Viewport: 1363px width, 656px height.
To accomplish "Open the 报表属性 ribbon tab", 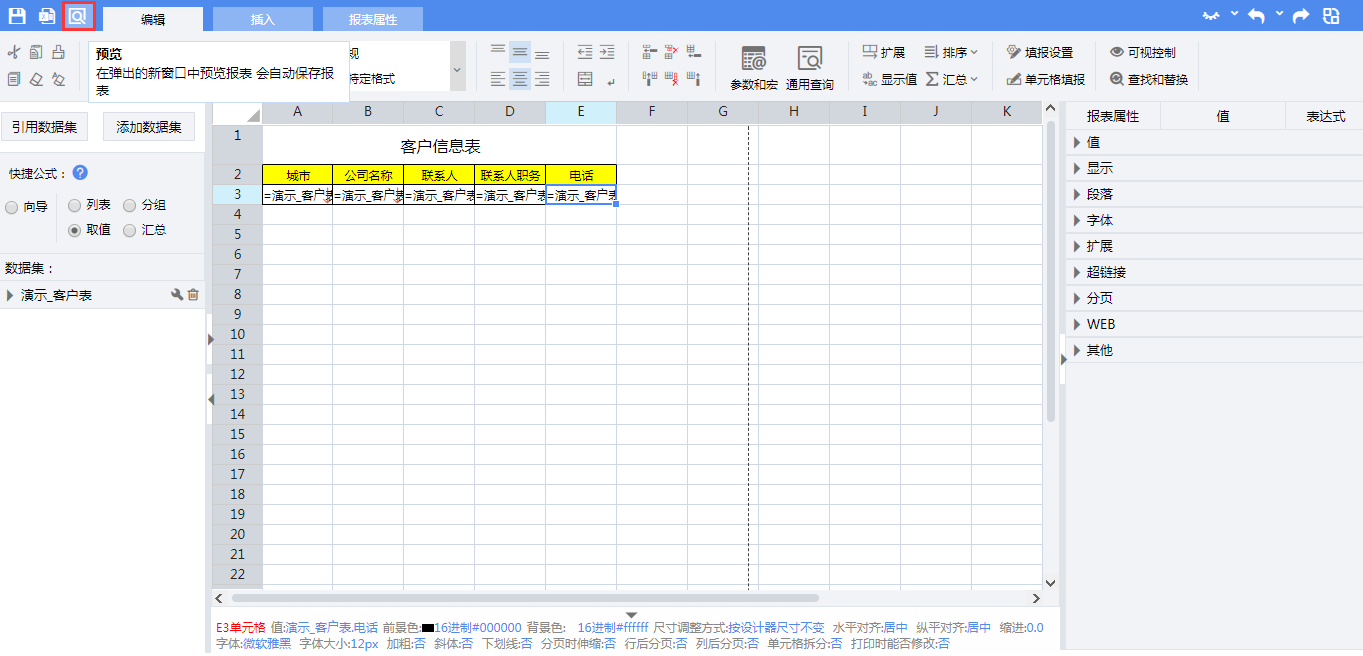I will 372,19.
